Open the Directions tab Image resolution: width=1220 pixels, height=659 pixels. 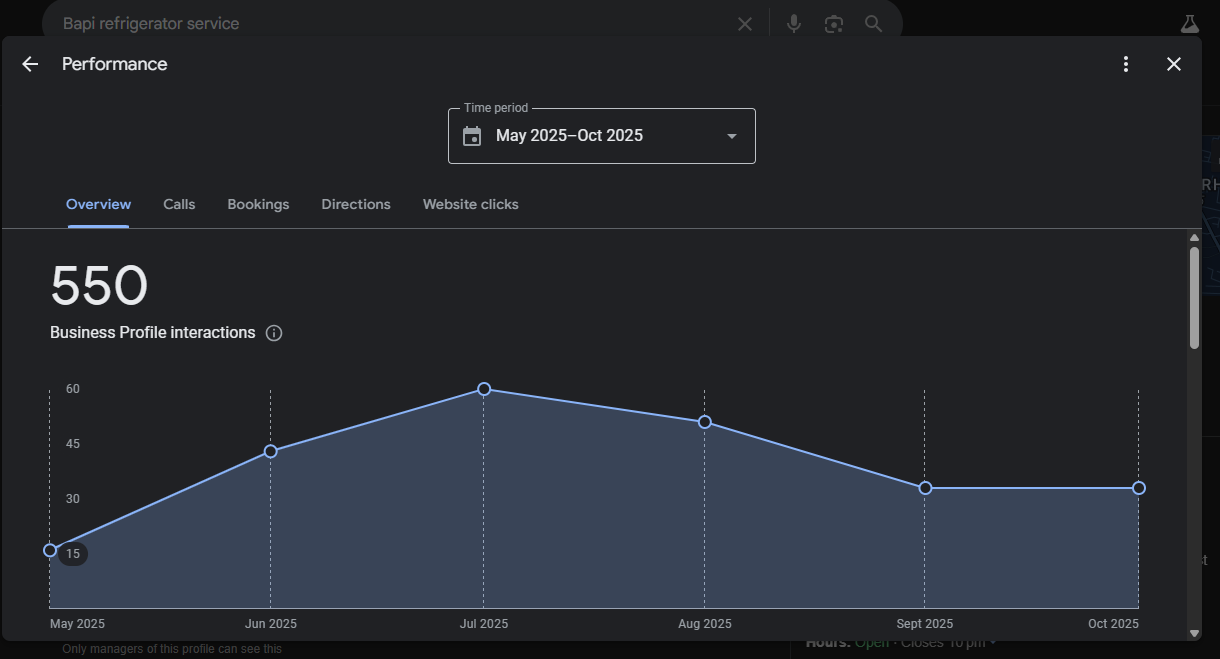[x=356, y=204]
